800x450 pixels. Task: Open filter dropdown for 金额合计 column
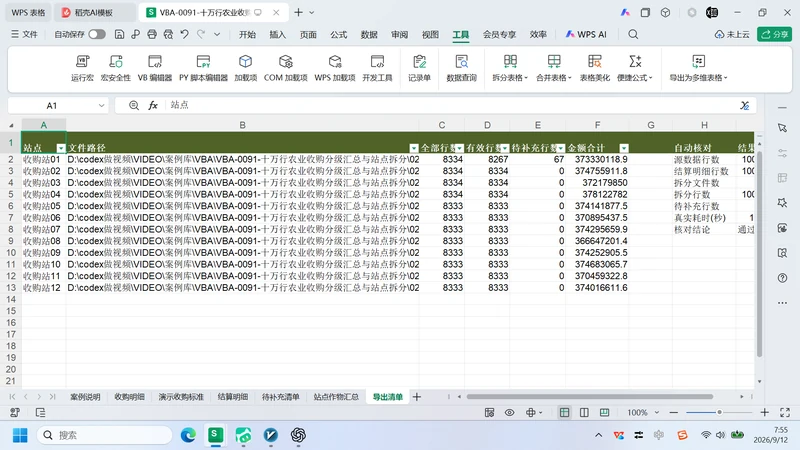pos(623,148)
